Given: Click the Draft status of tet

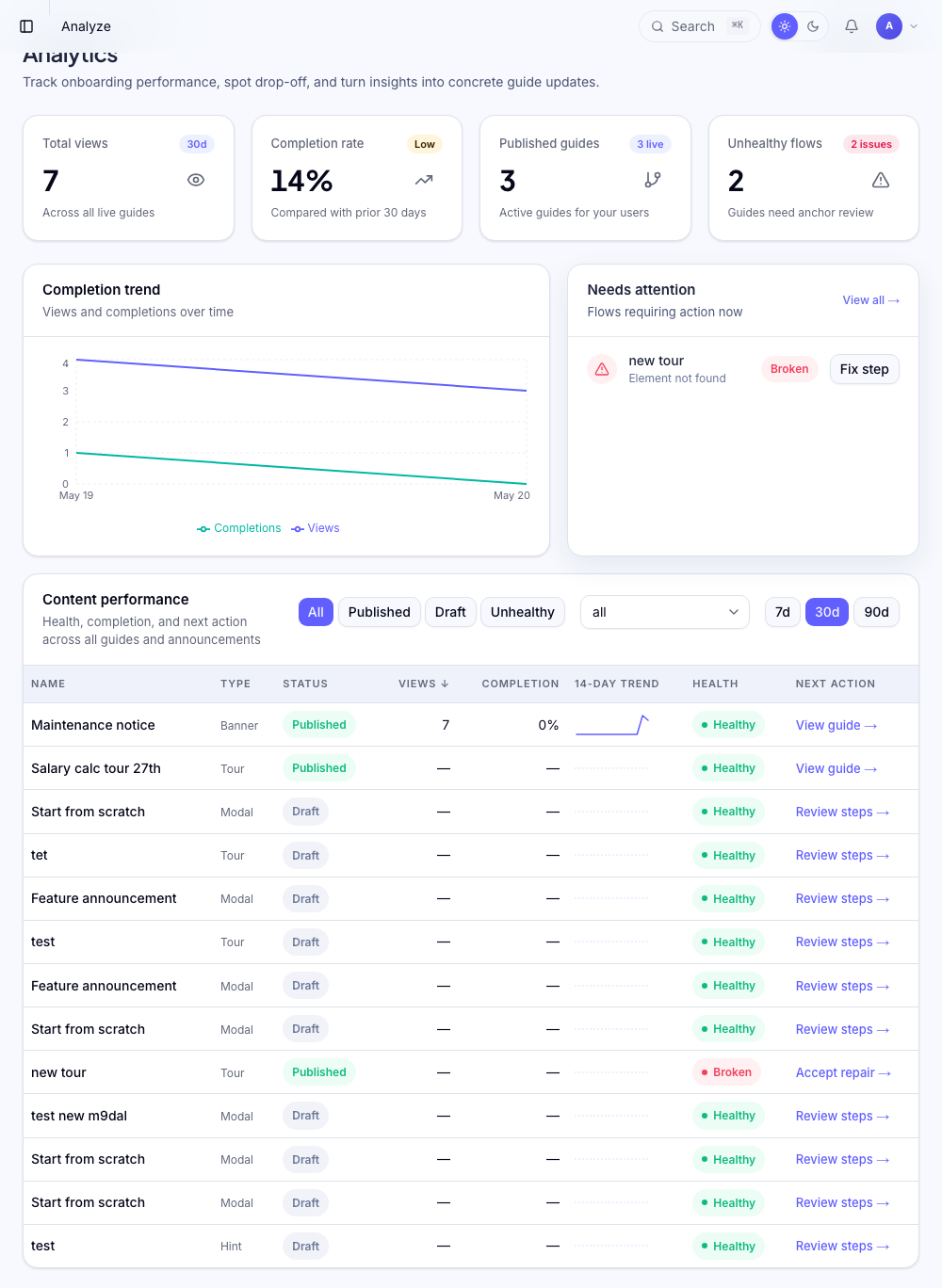Looking at the screenshot, I should [x=305, y=855].
